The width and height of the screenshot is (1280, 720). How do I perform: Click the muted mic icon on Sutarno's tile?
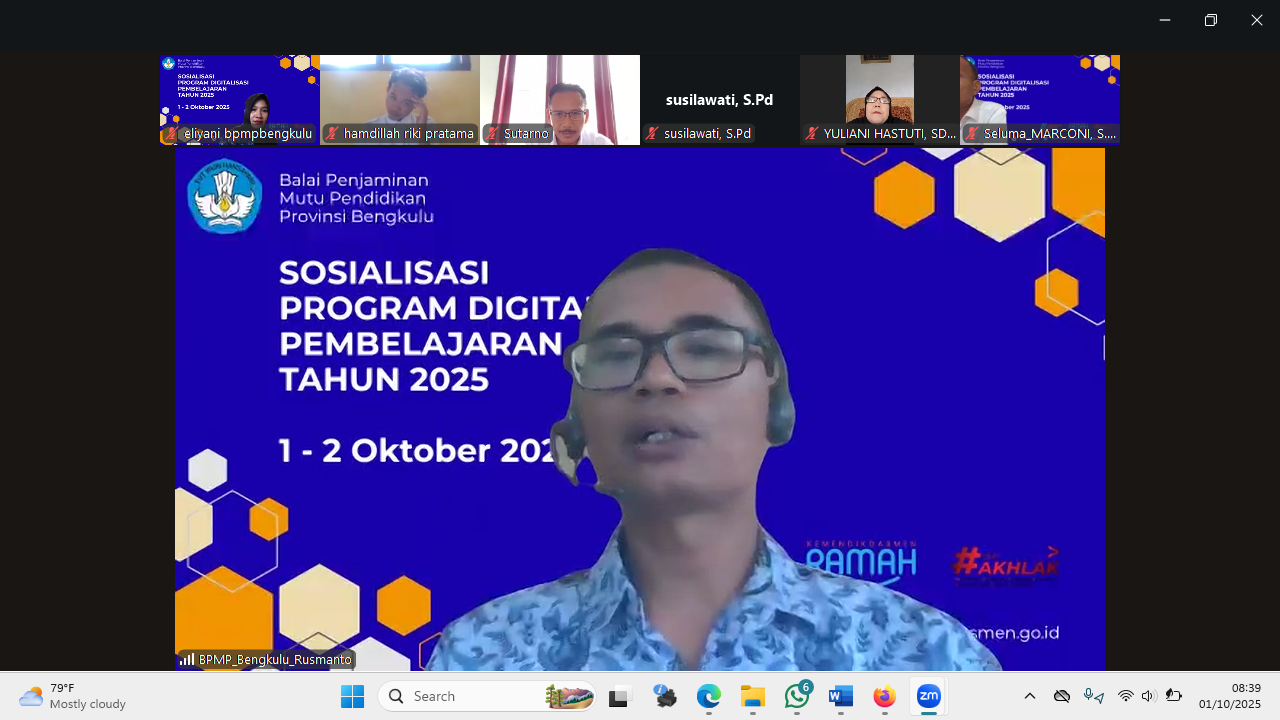[492, 134]
